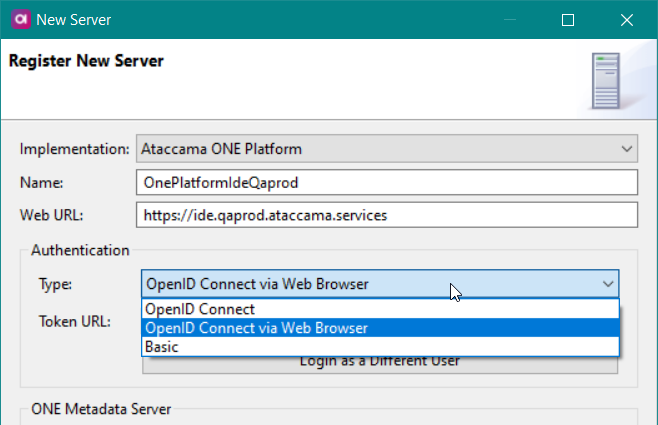The width and height of the screenshot is (658, 425).
Task: Click into the Web URL text field
Action: pyautogui.click(x=385, y=215)
